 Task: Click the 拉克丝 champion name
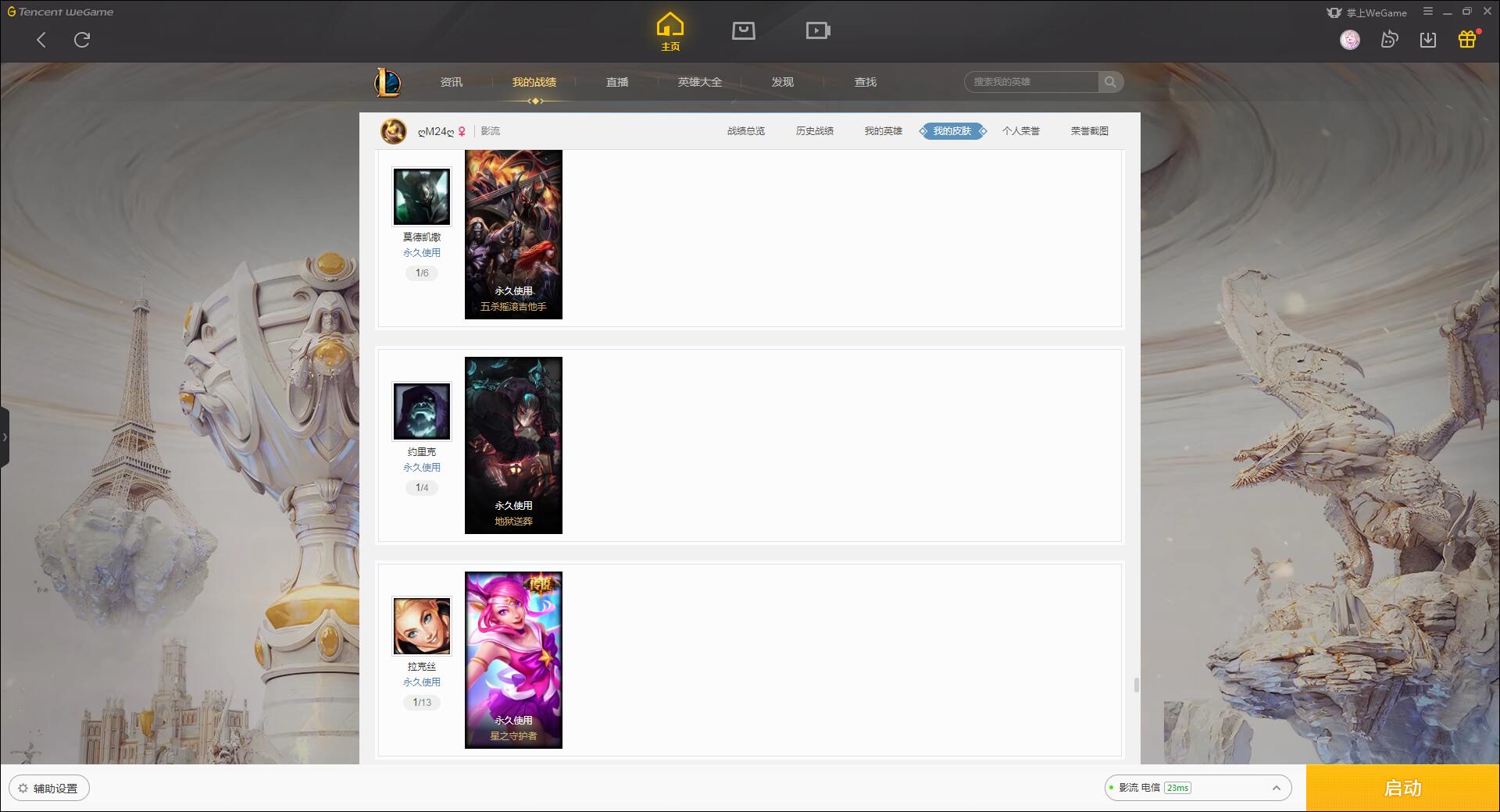[x=422, y=667]
